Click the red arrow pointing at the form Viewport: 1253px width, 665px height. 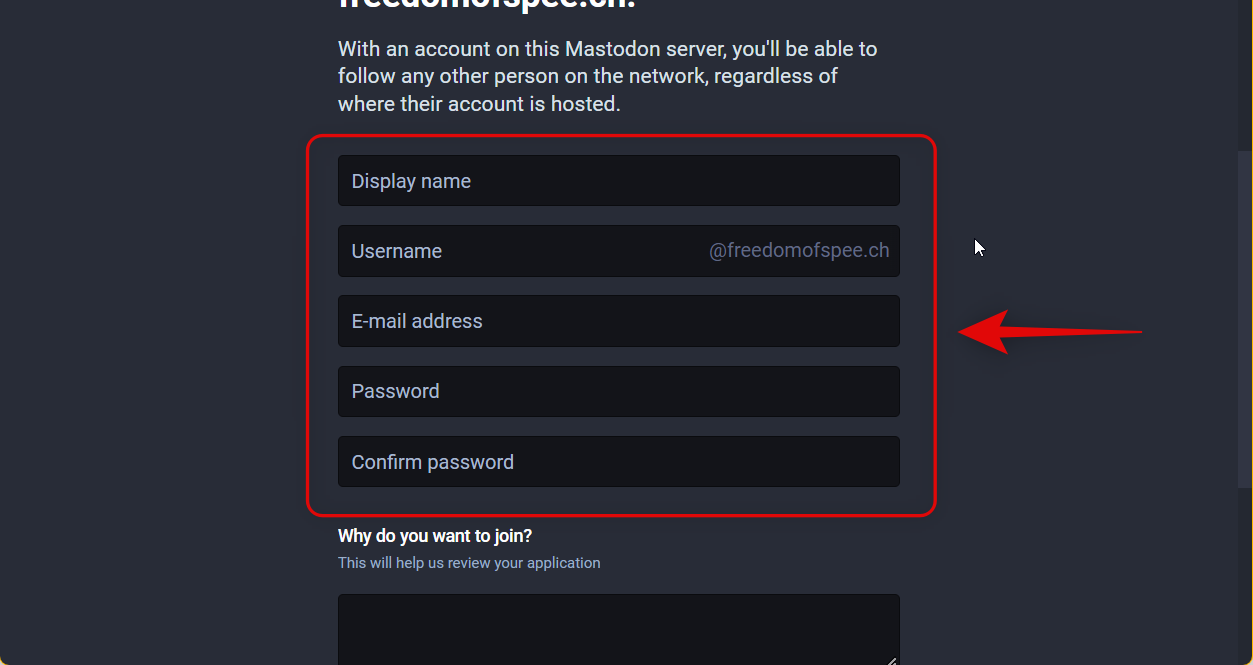click(1050, 332)
